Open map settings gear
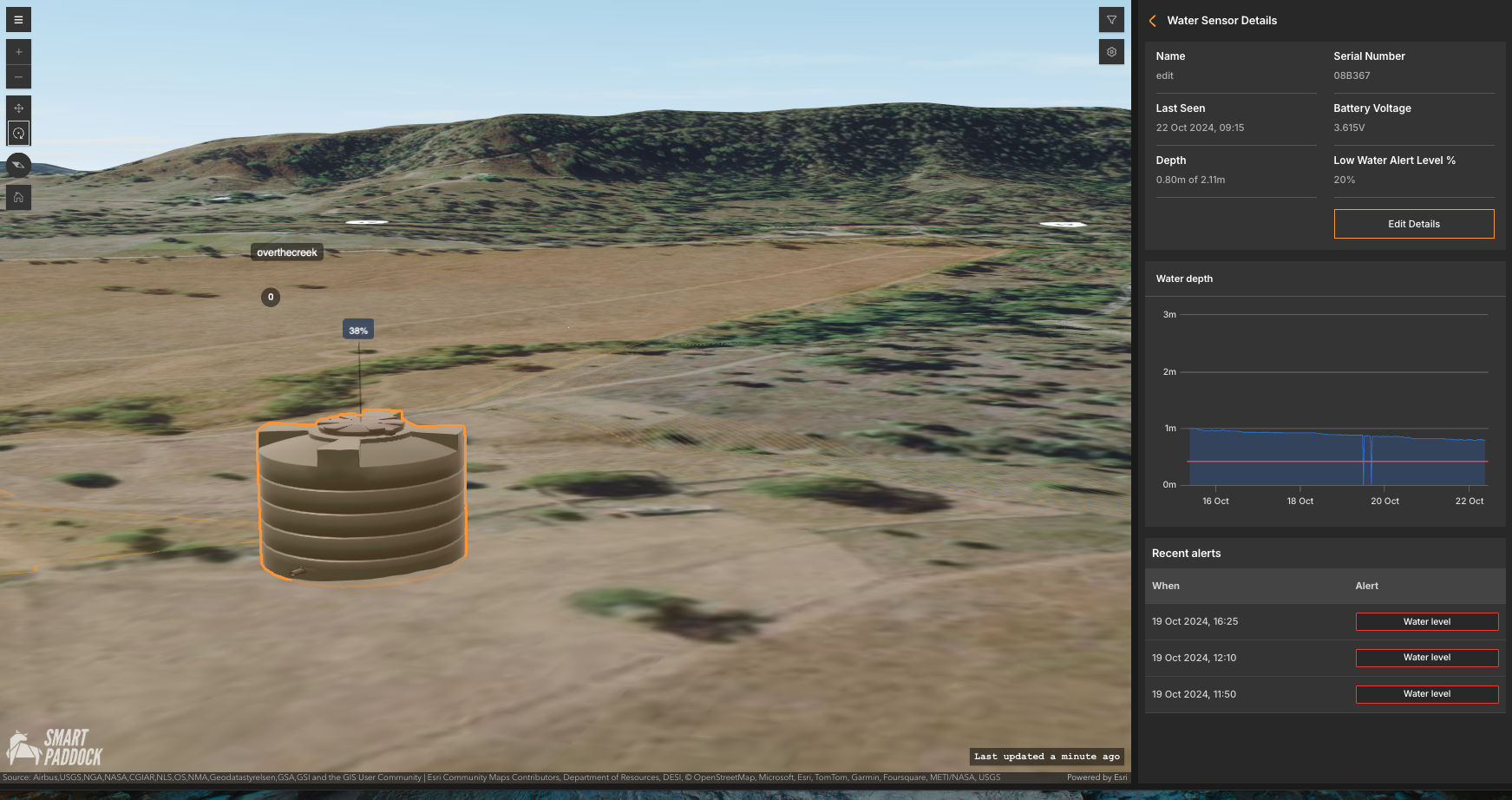Image resolution: width=1512 pixels, height=800 pixels. 1111,52
